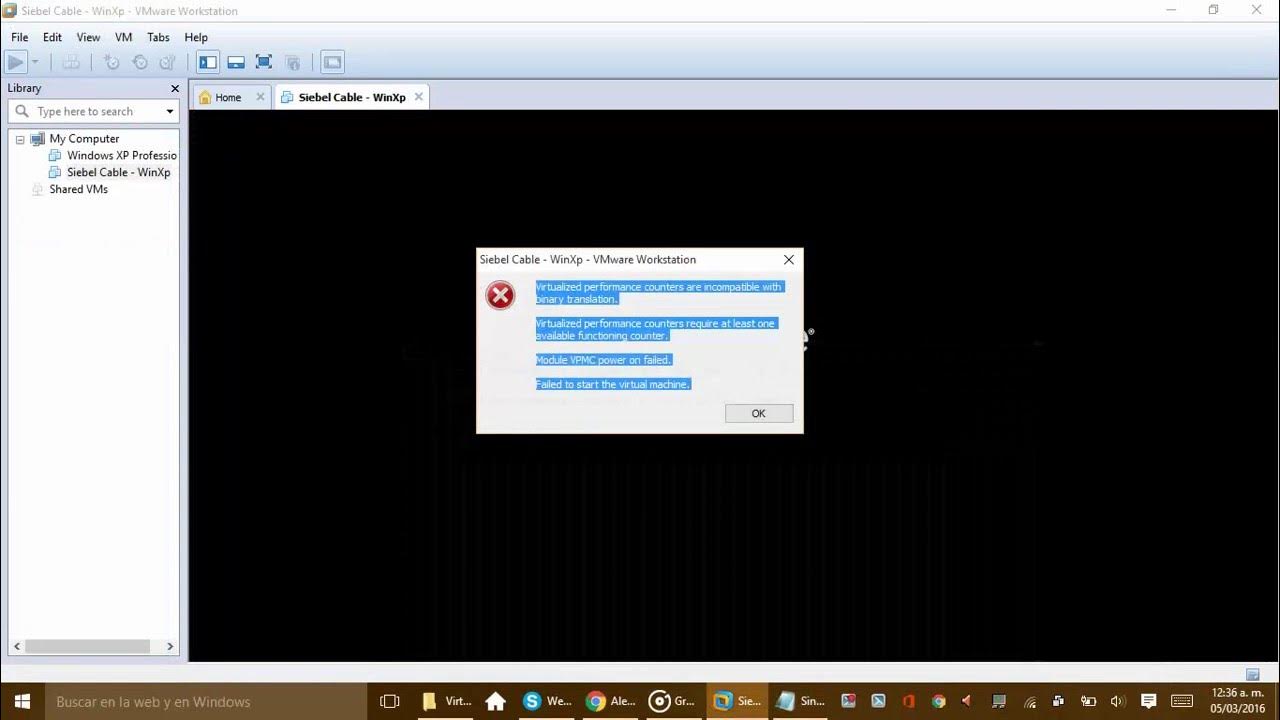1280x720 pixels.
Task: Click the library scrollbar right arrow
Action: point(170,646)
